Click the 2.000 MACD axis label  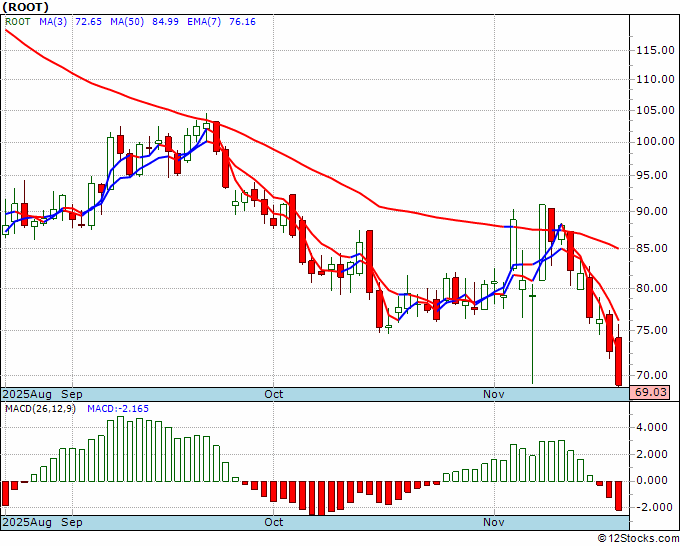click(x=652, y=454)
